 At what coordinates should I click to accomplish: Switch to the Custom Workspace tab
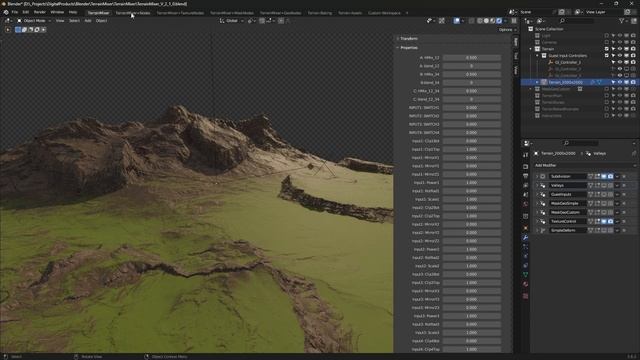tap(384, 13)
